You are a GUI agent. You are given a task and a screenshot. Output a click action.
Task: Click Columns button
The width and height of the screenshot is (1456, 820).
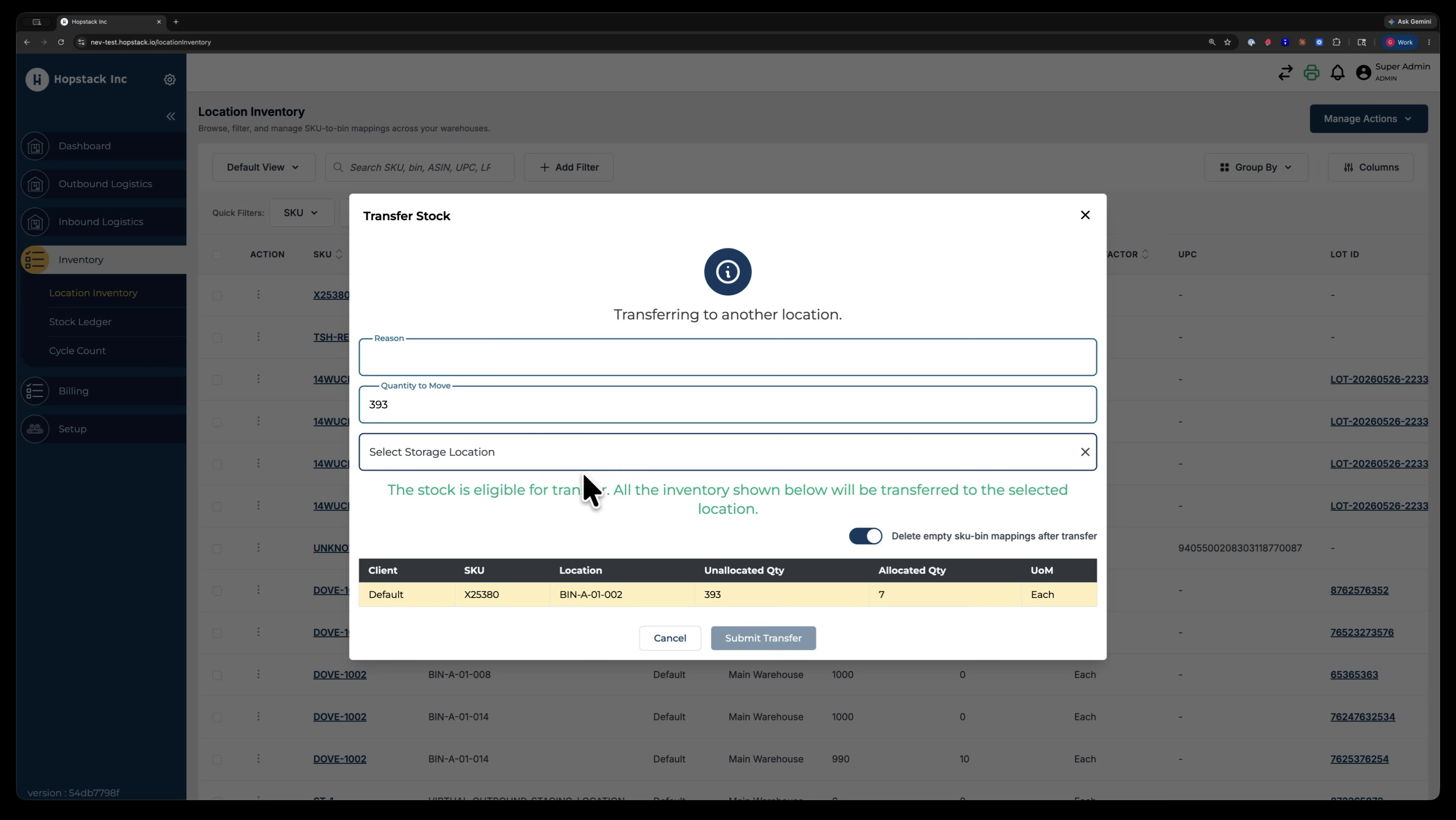[1371, 167]
